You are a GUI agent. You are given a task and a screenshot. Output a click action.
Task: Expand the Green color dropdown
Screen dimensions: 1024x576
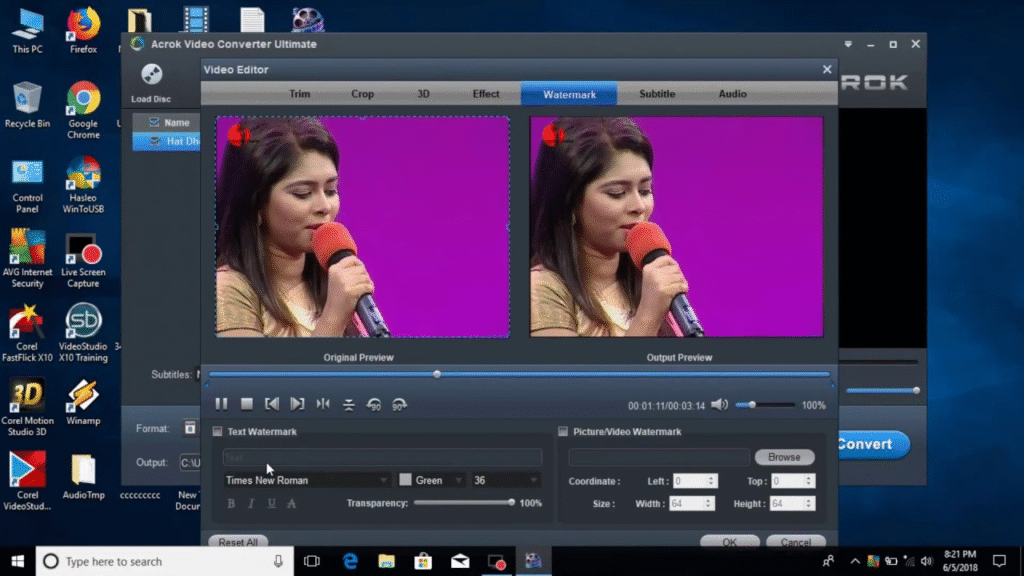tap(432, 480)
